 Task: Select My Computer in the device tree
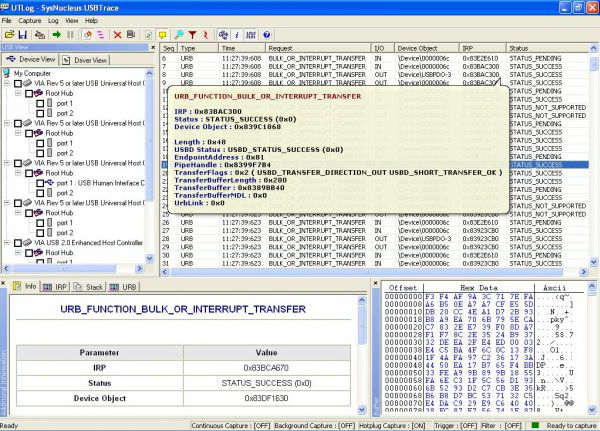point(33,73)
